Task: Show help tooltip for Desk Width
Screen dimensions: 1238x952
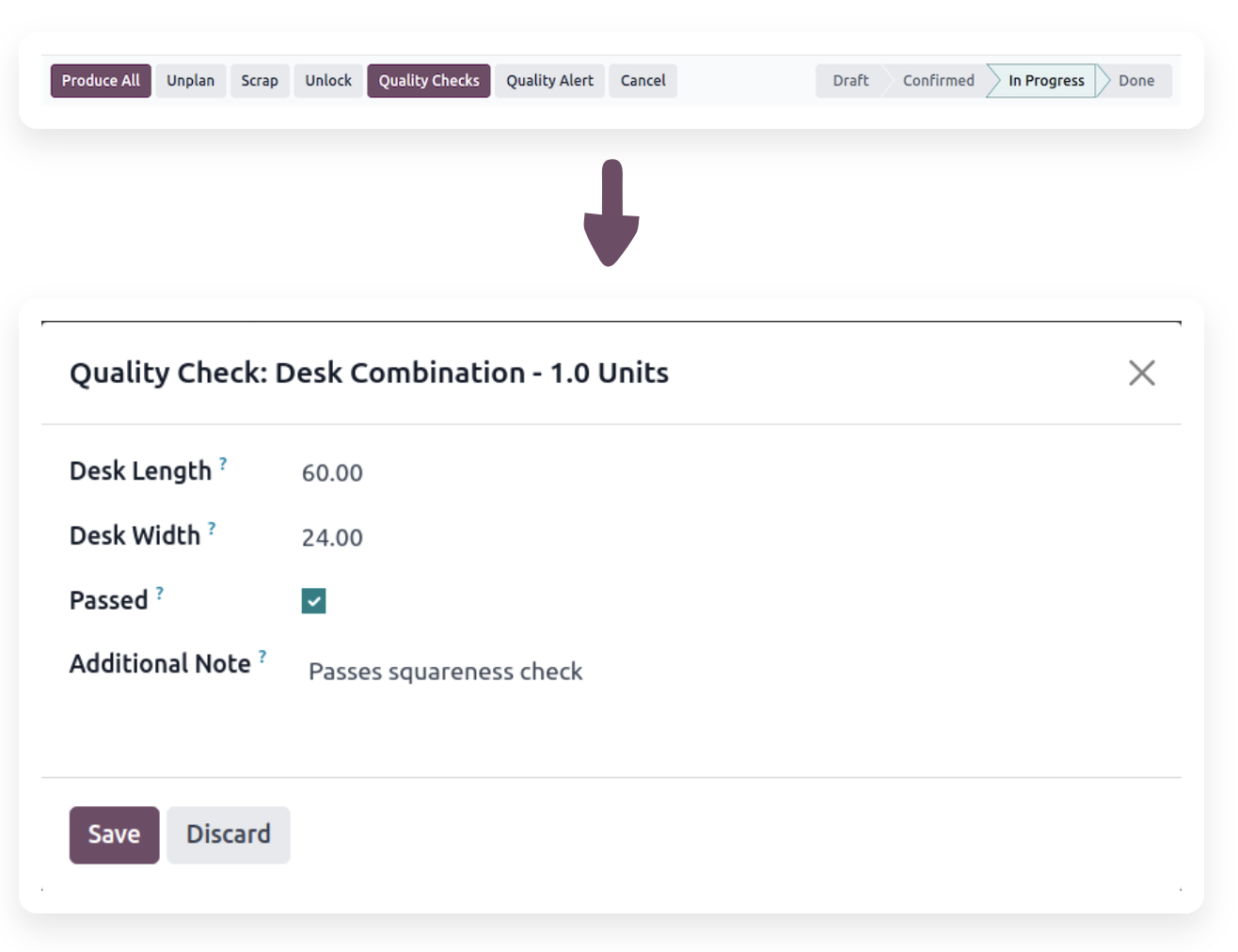Action: click(212, 528)
